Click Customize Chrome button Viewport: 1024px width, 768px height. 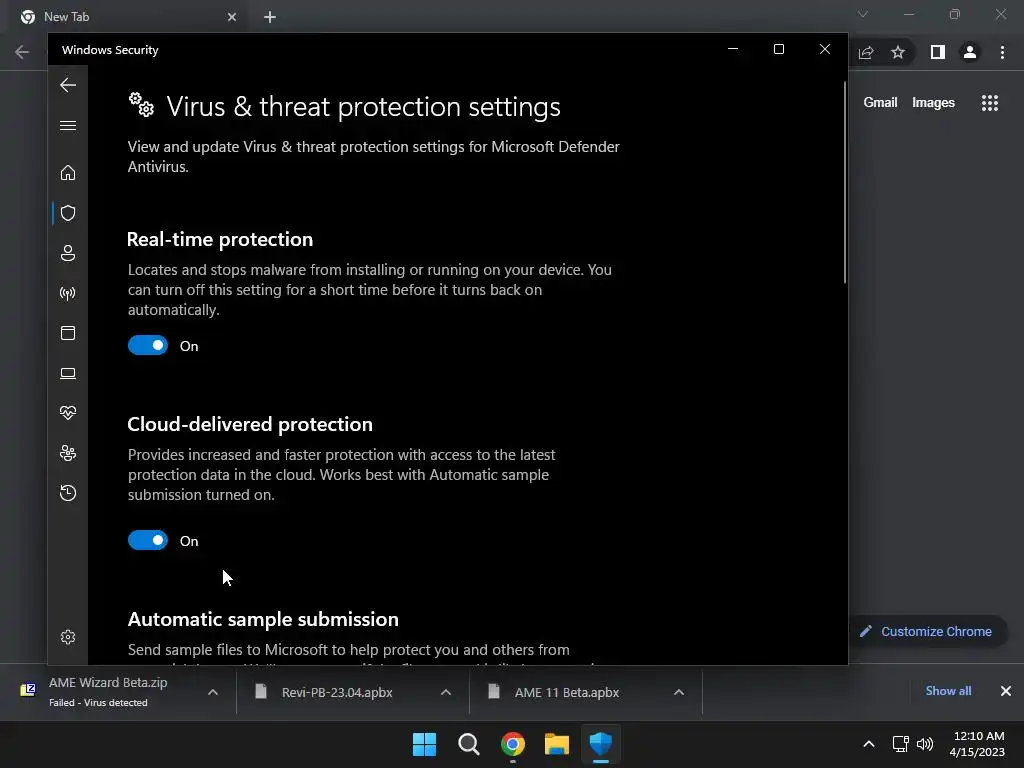(x=929, y=632)
